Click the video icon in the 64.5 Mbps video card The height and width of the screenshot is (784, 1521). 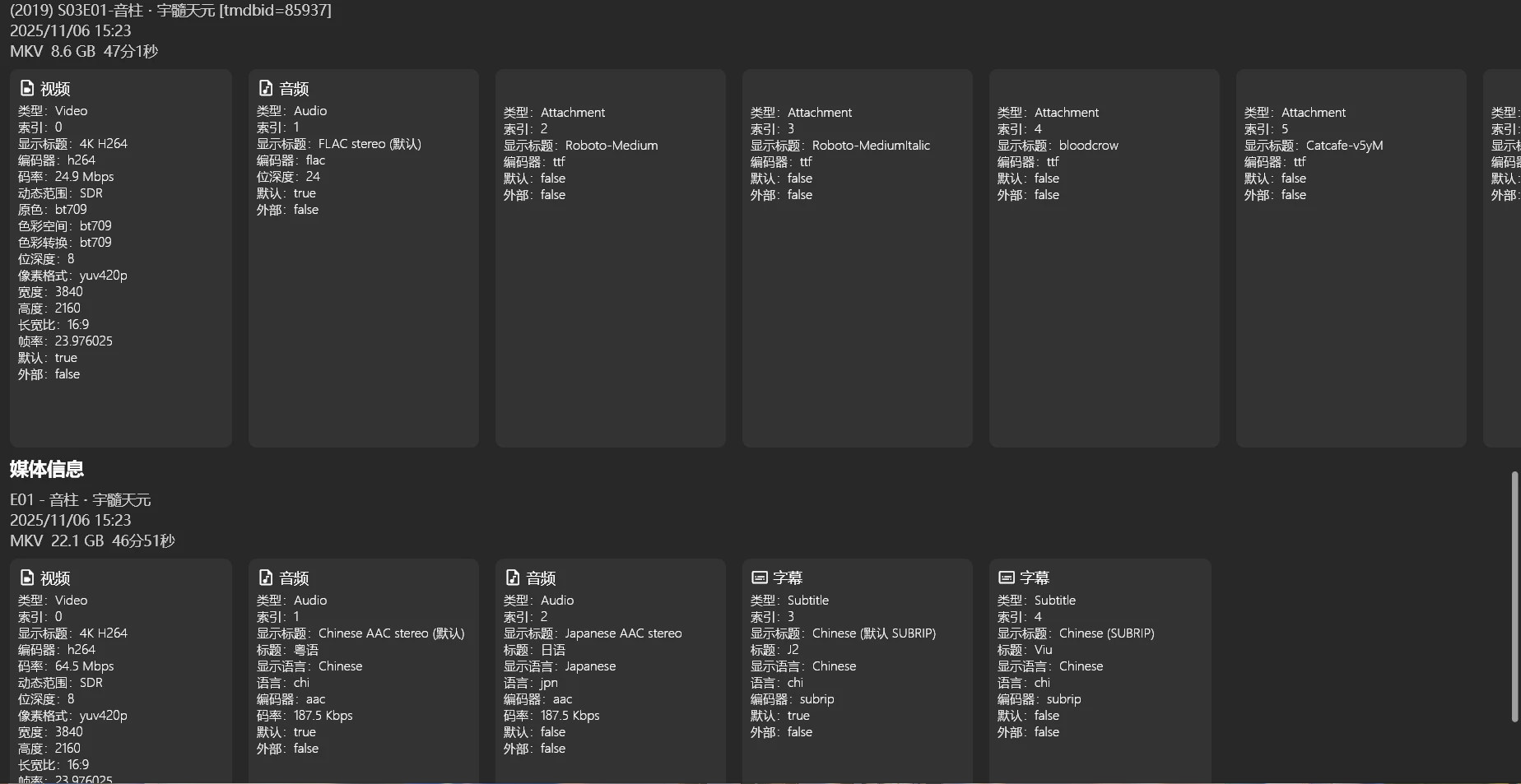26,578
